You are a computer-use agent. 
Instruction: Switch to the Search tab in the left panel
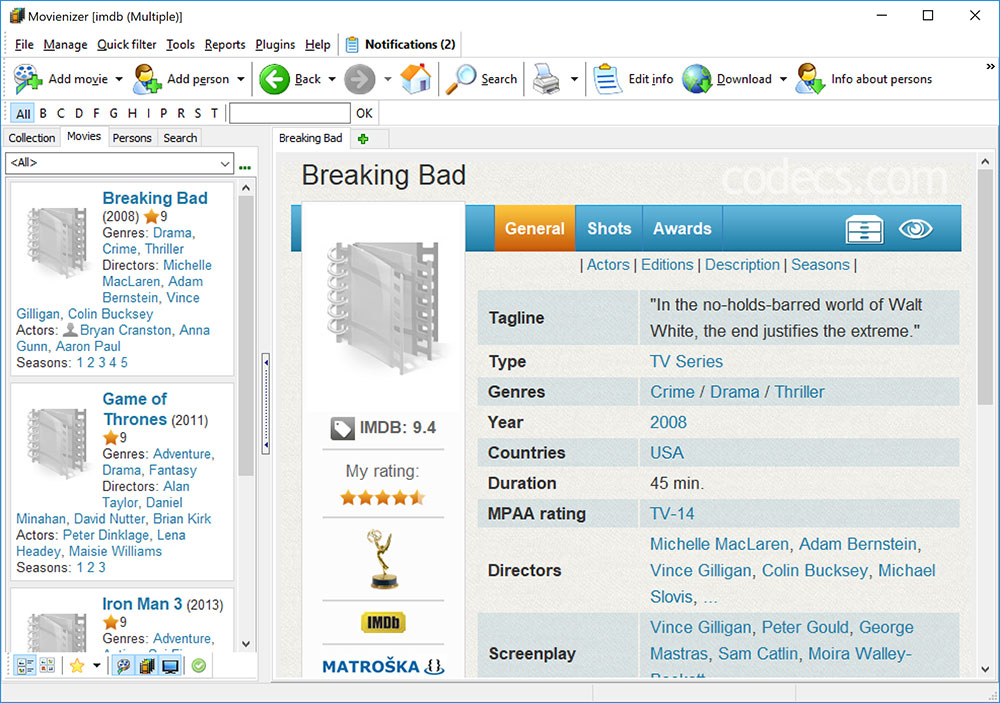tap(180, 138)
